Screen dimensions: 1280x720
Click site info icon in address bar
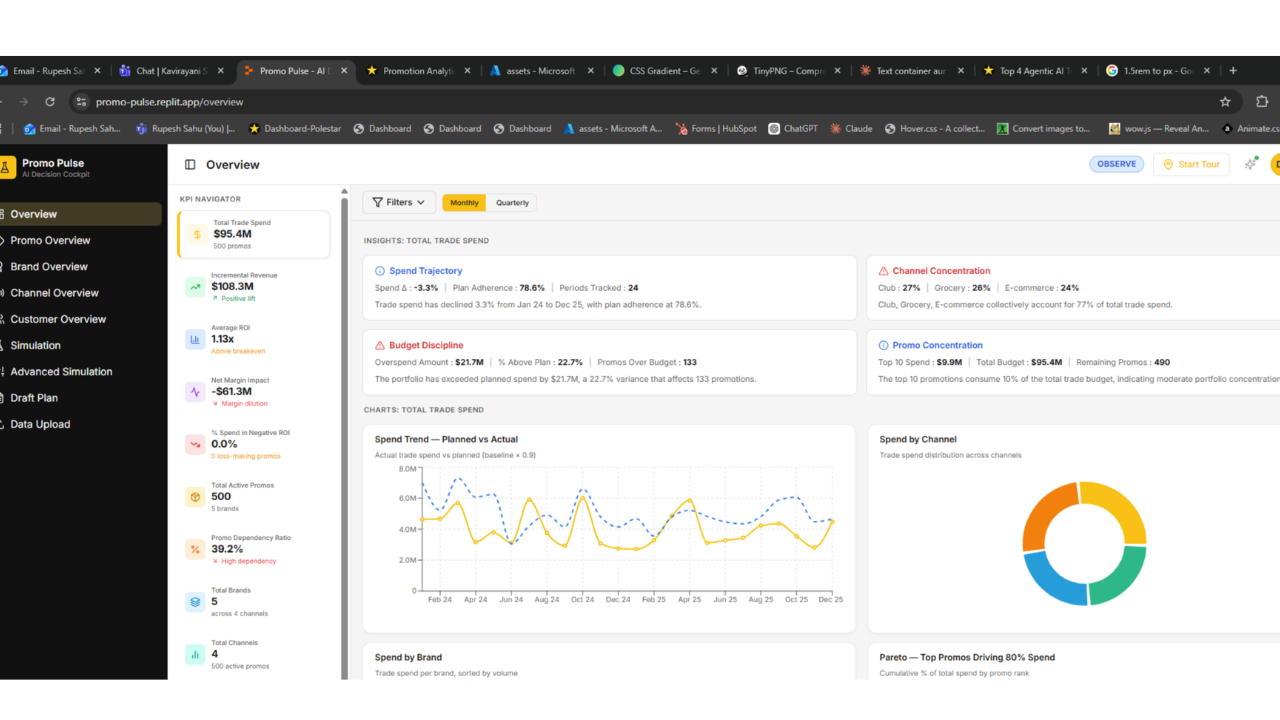coord(82,101)
